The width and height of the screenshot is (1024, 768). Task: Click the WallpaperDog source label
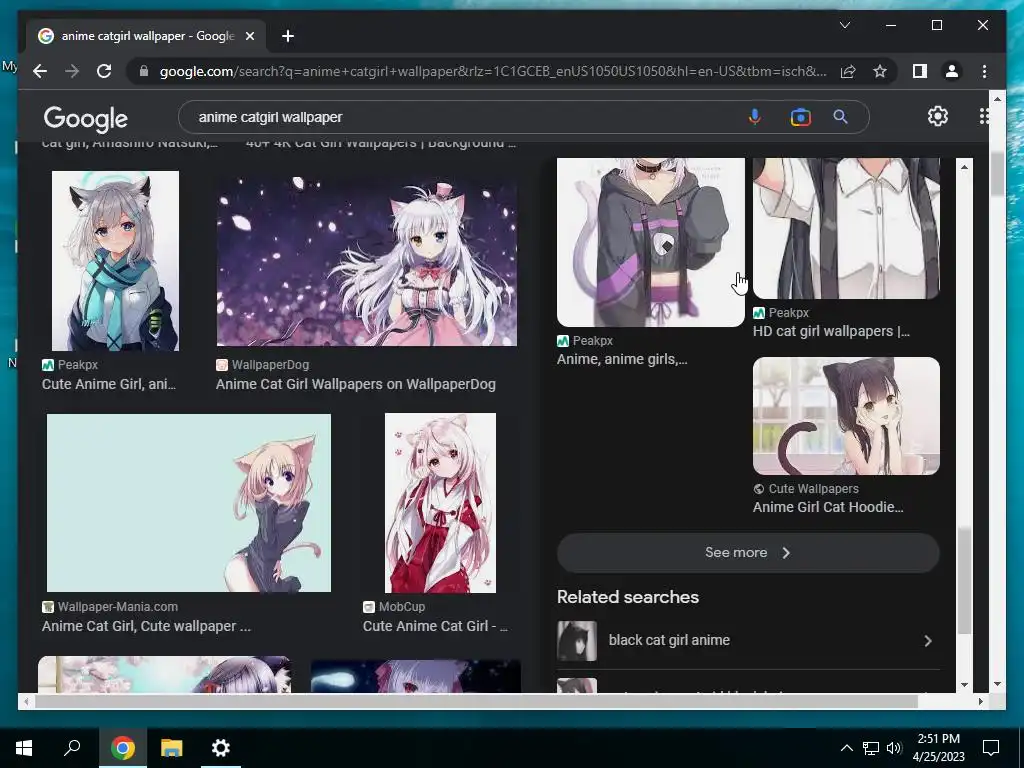click(x=270, y=365)
